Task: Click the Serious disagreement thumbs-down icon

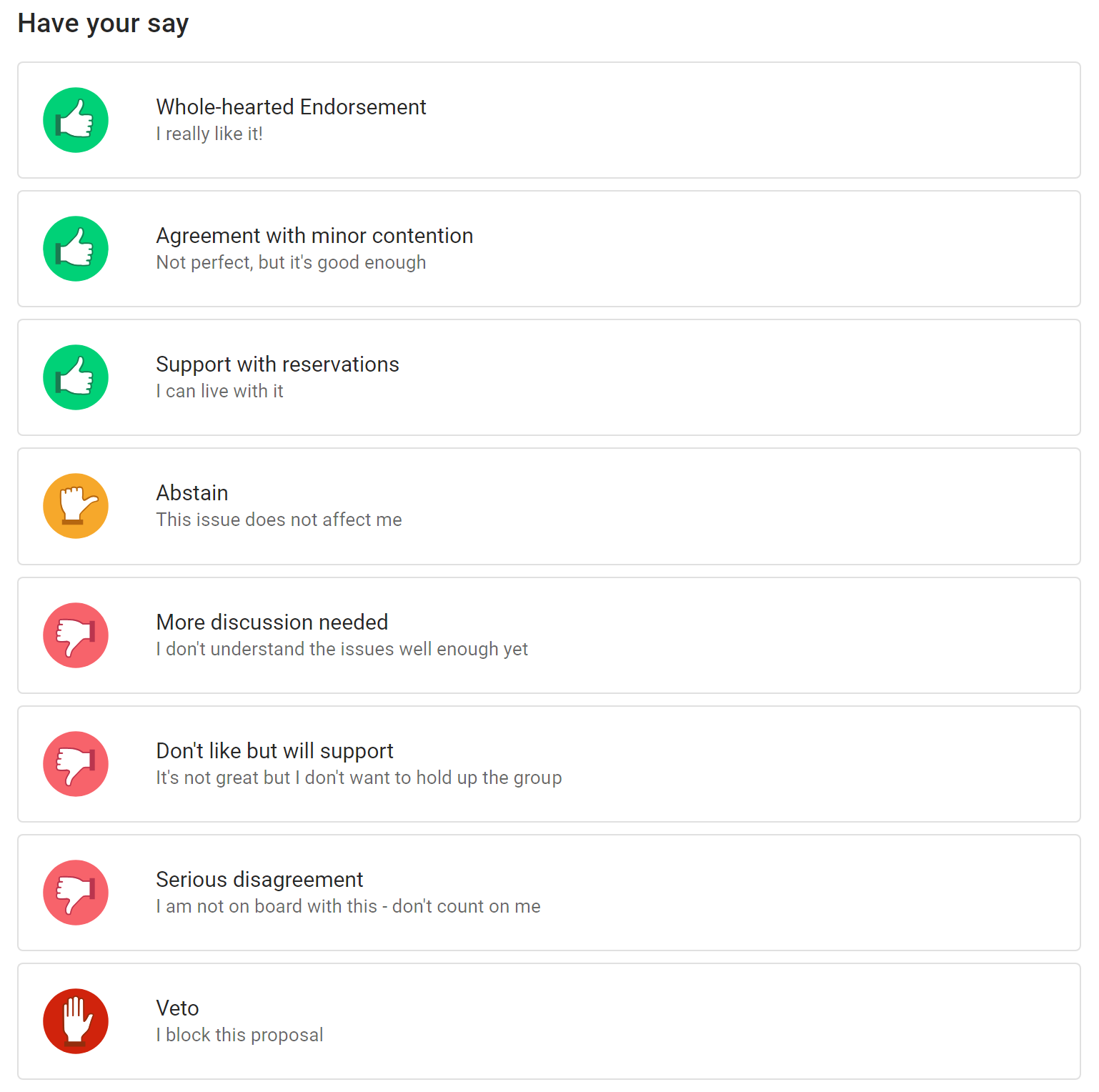Action: [x=76, y=893]
